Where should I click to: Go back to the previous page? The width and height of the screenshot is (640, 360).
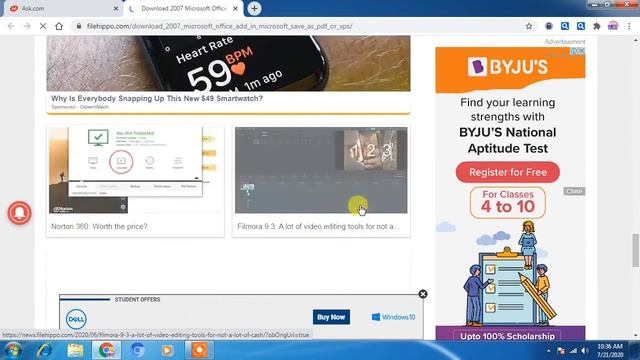[x=11, y=26]
